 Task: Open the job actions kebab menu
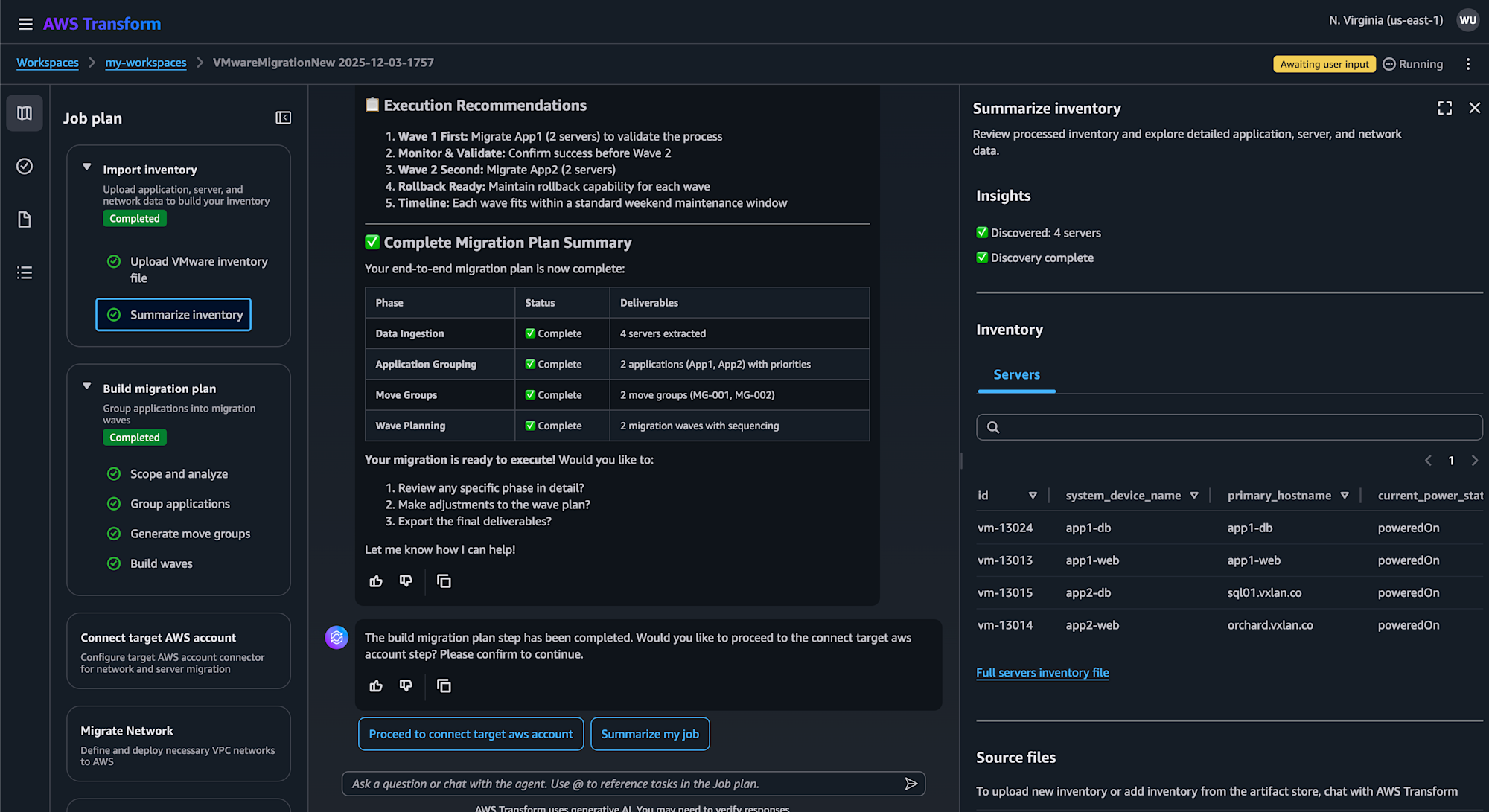(x=1468, y=64)
